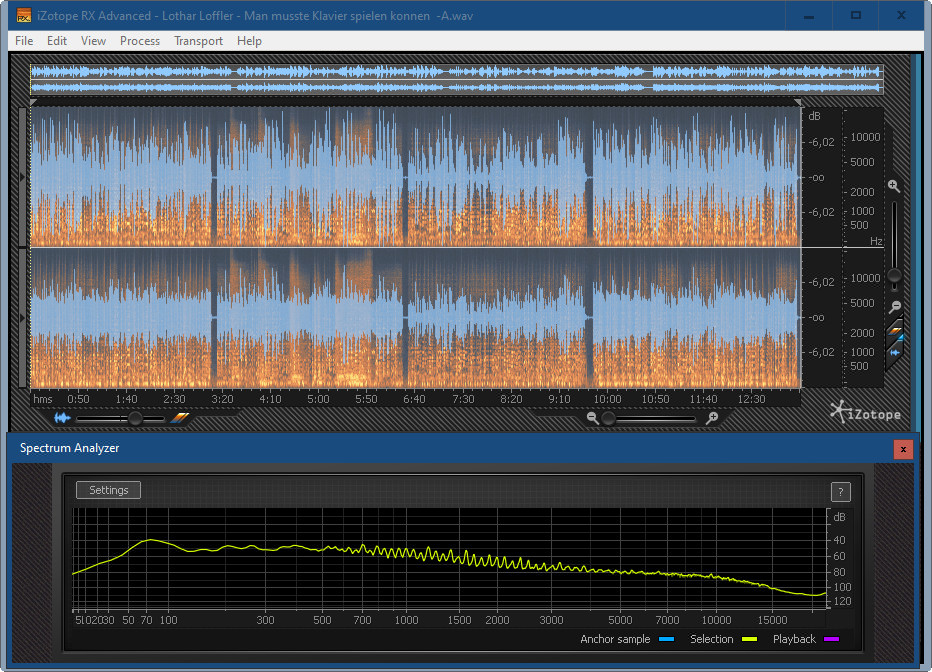Click the lower overview waveform strip

click(456, 87)
